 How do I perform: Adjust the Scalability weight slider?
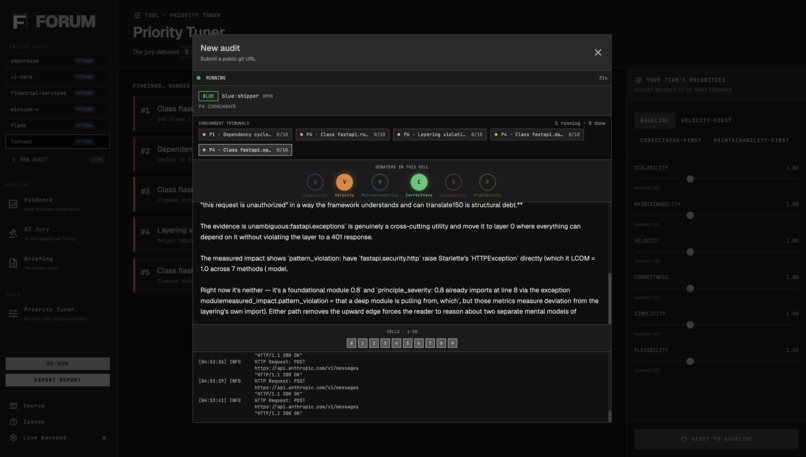click(x=690, y=179)
